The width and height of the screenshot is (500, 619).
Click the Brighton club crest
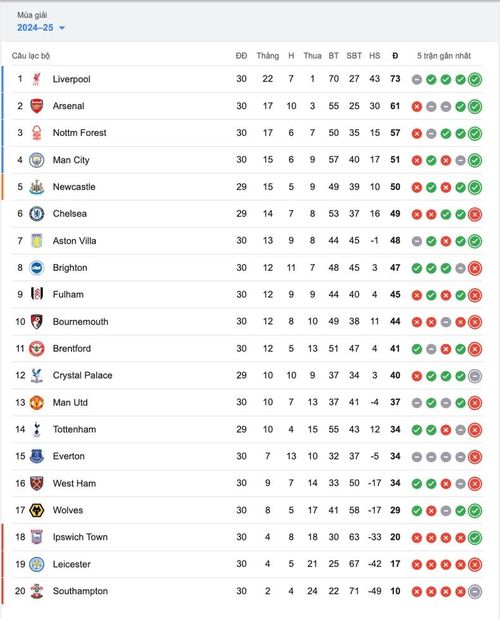click(x=37, y=268)
